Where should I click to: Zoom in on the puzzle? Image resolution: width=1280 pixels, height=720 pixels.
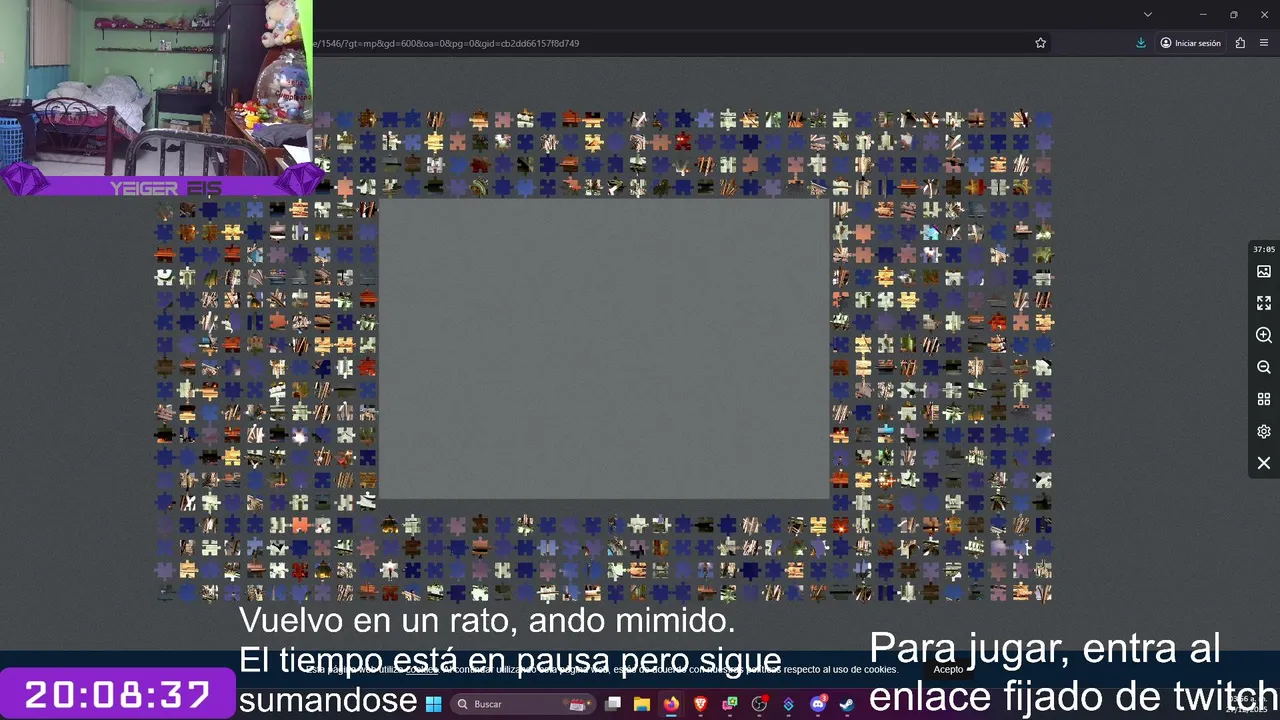point(1264,335)
